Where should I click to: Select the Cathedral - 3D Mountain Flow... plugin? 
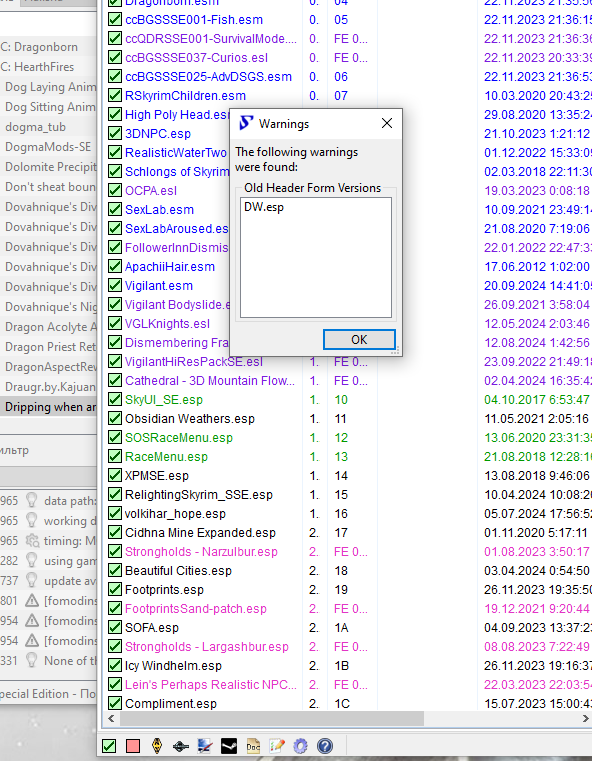pyautogui.click(x=210, y=380)
